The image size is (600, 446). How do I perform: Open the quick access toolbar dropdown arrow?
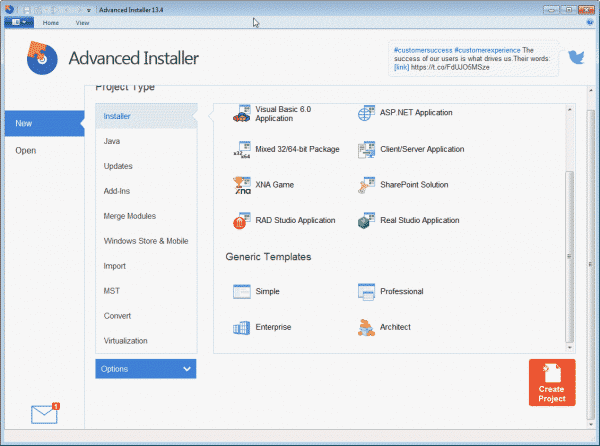(x=89, y=9)
